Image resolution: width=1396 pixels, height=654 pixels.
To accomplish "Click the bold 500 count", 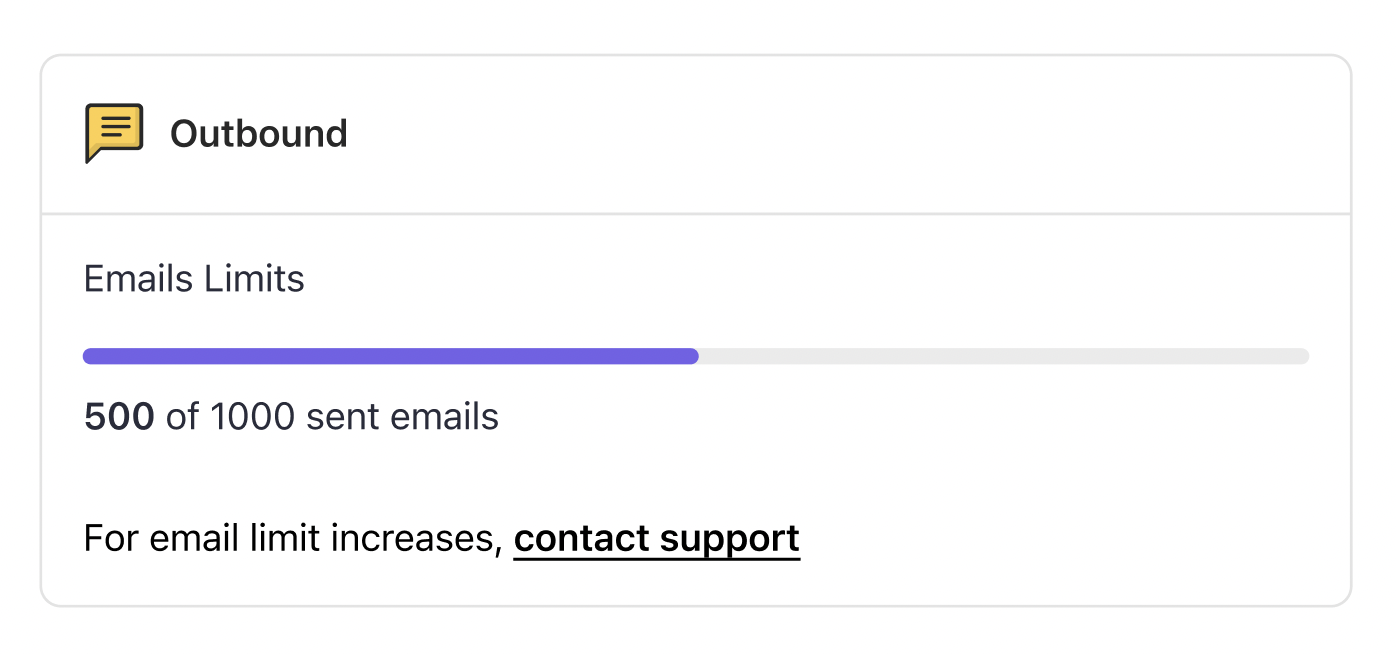I will 119,416.
